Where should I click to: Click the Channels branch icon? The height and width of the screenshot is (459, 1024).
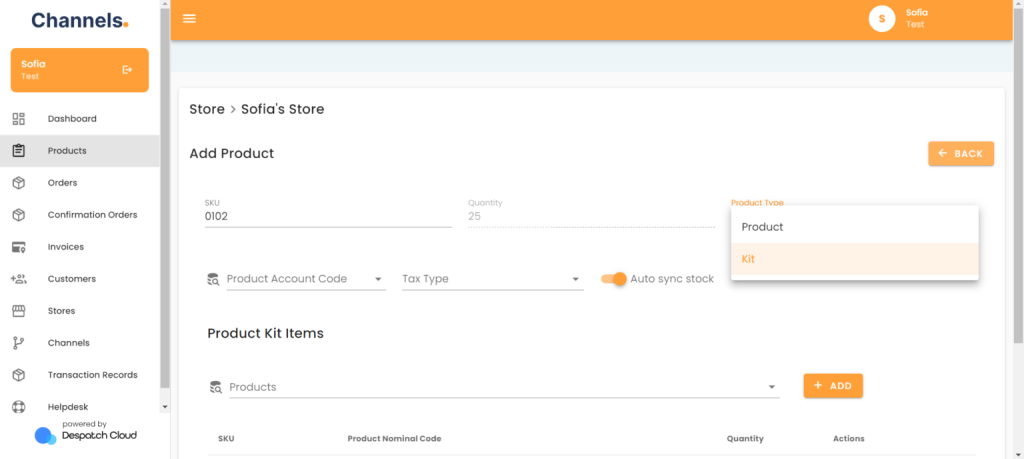pos(19,343)
